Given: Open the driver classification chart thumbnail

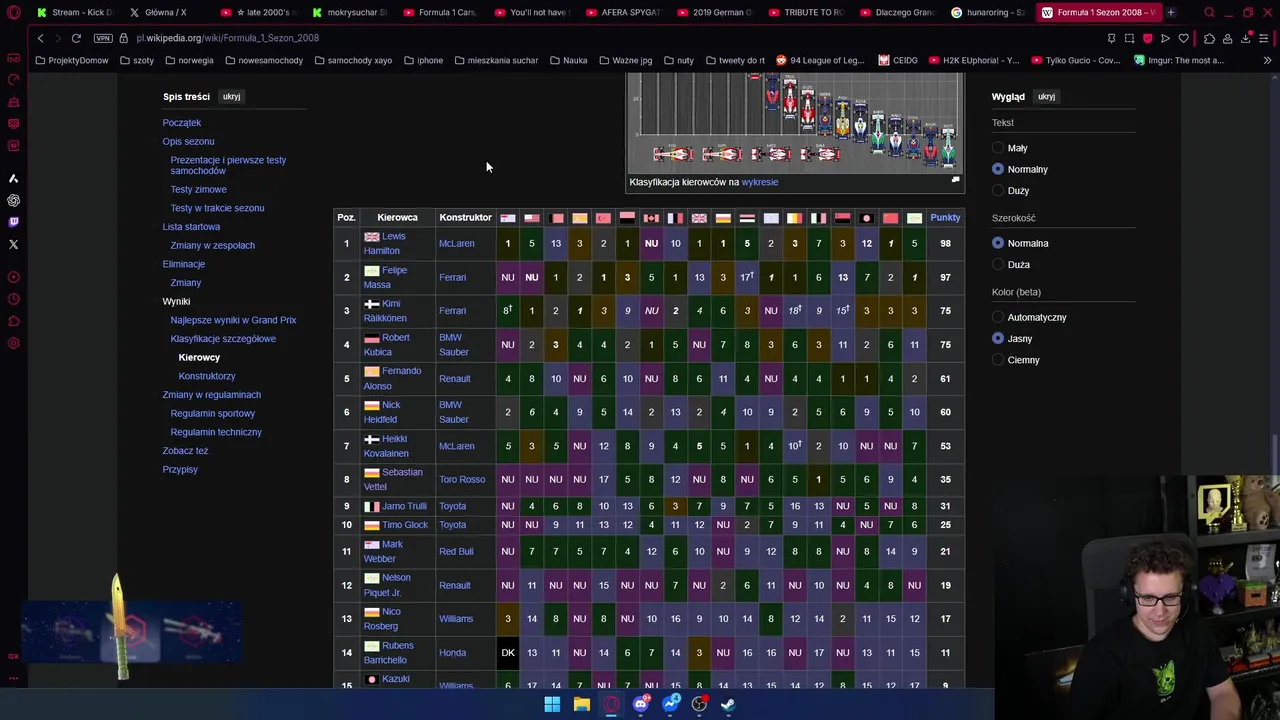Looking at the screenshot, I should [x=795, y=121].
